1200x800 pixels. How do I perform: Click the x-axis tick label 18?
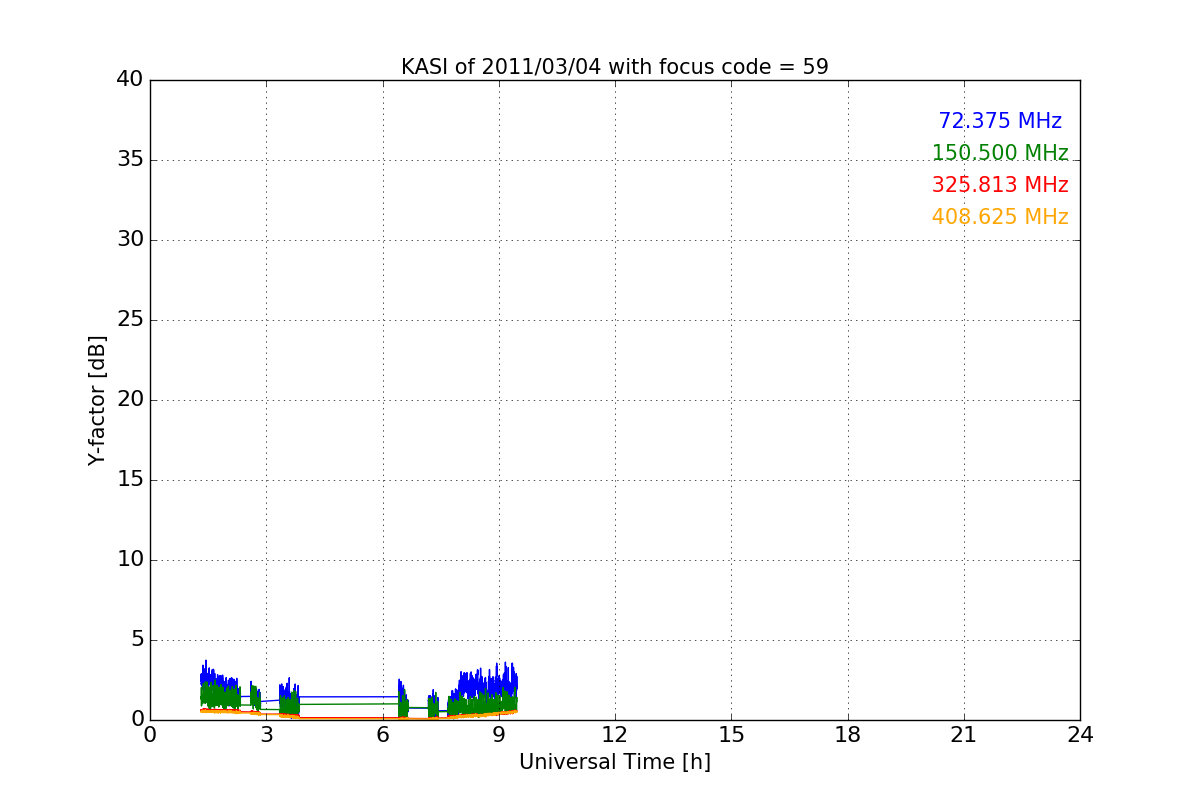tap(848, 735)
